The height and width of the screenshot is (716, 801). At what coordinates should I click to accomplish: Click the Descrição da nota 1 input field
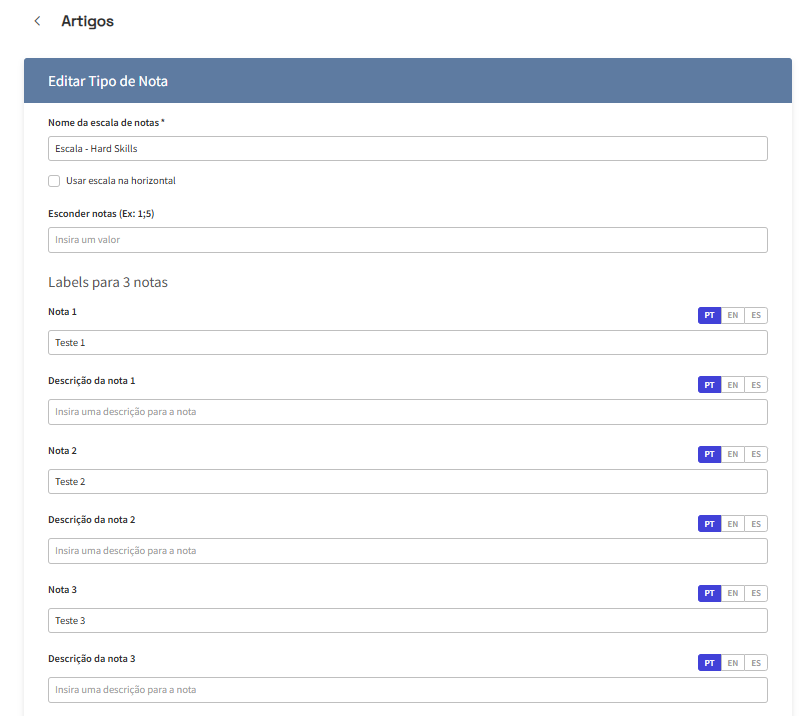point(407,412)
